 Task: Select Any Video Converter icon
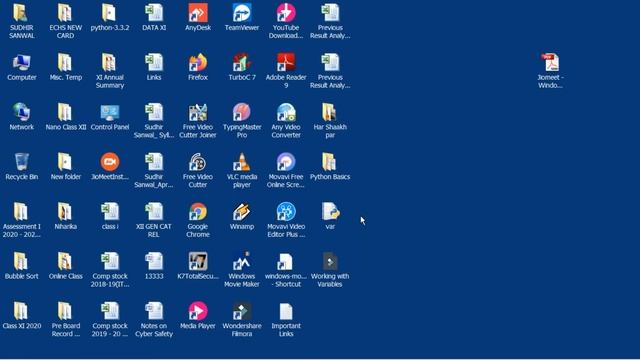286,113
